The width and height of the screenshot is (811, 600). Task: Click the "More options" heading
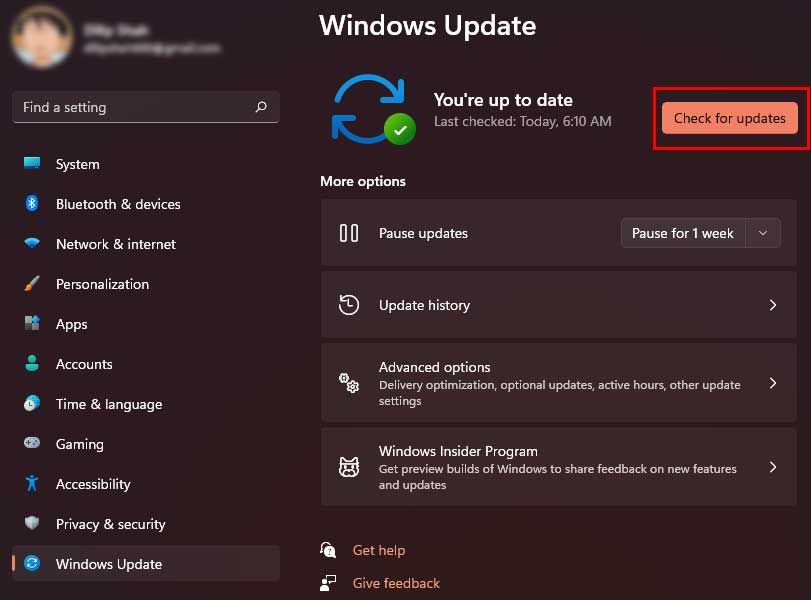coord(363,181)
